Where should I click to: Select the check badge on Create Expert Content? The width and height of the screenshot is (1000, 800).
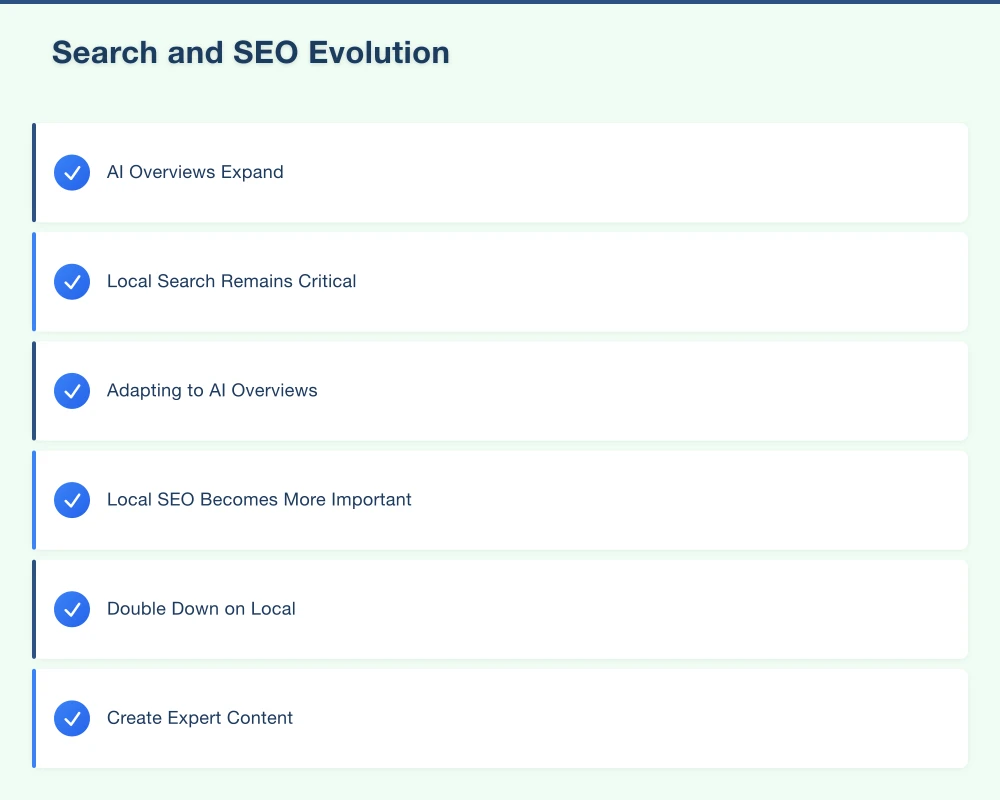coord(71,717)
